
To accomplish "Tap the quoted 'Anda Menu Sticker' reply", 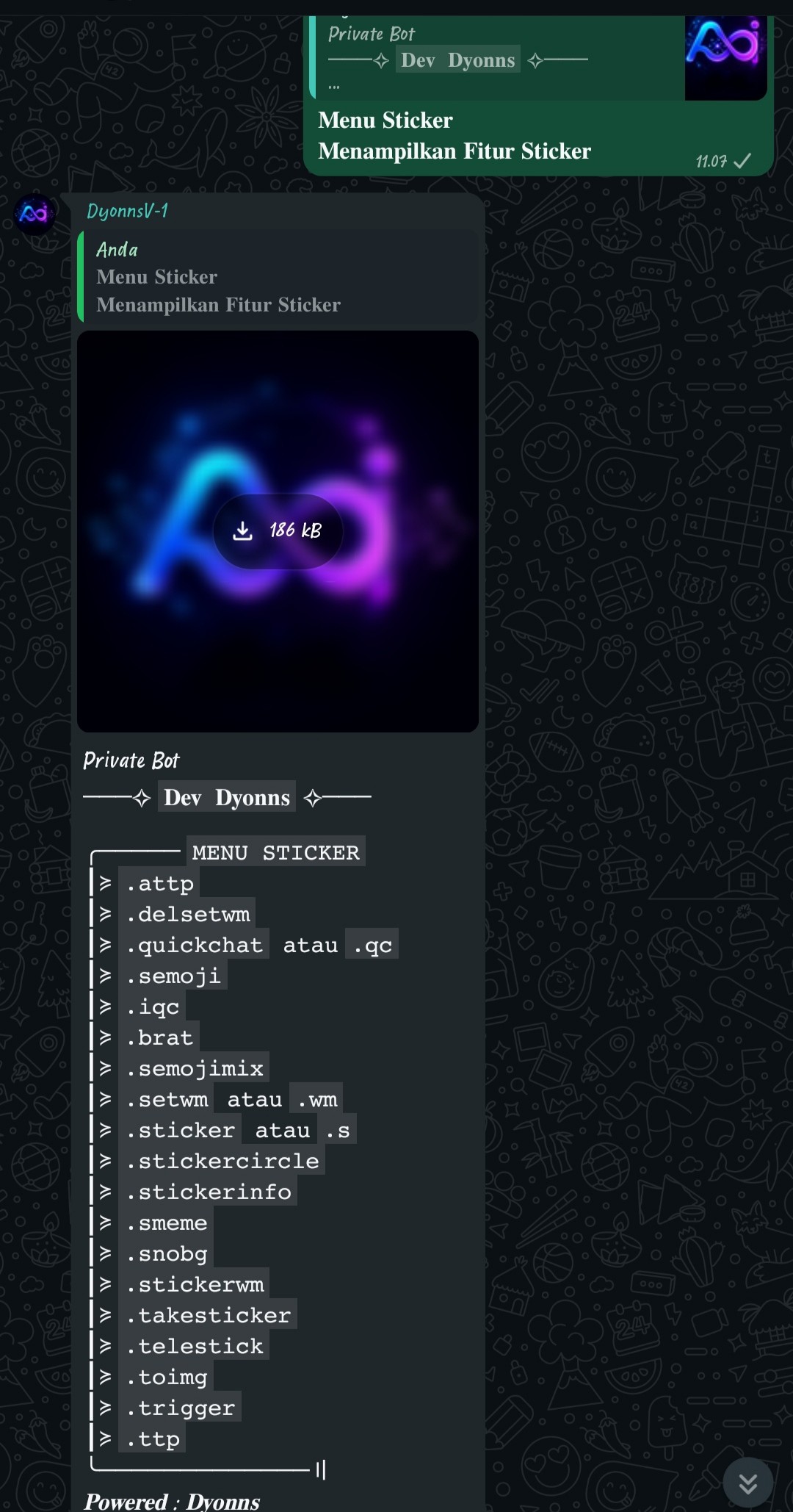I will tap(278, 277).
